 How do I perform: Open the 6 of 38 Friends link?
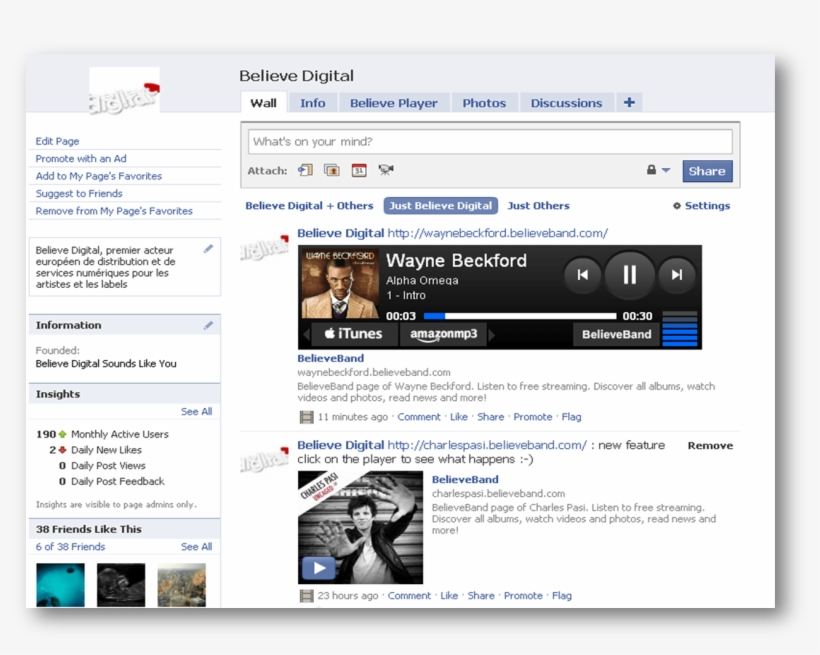tap(70, 547)
